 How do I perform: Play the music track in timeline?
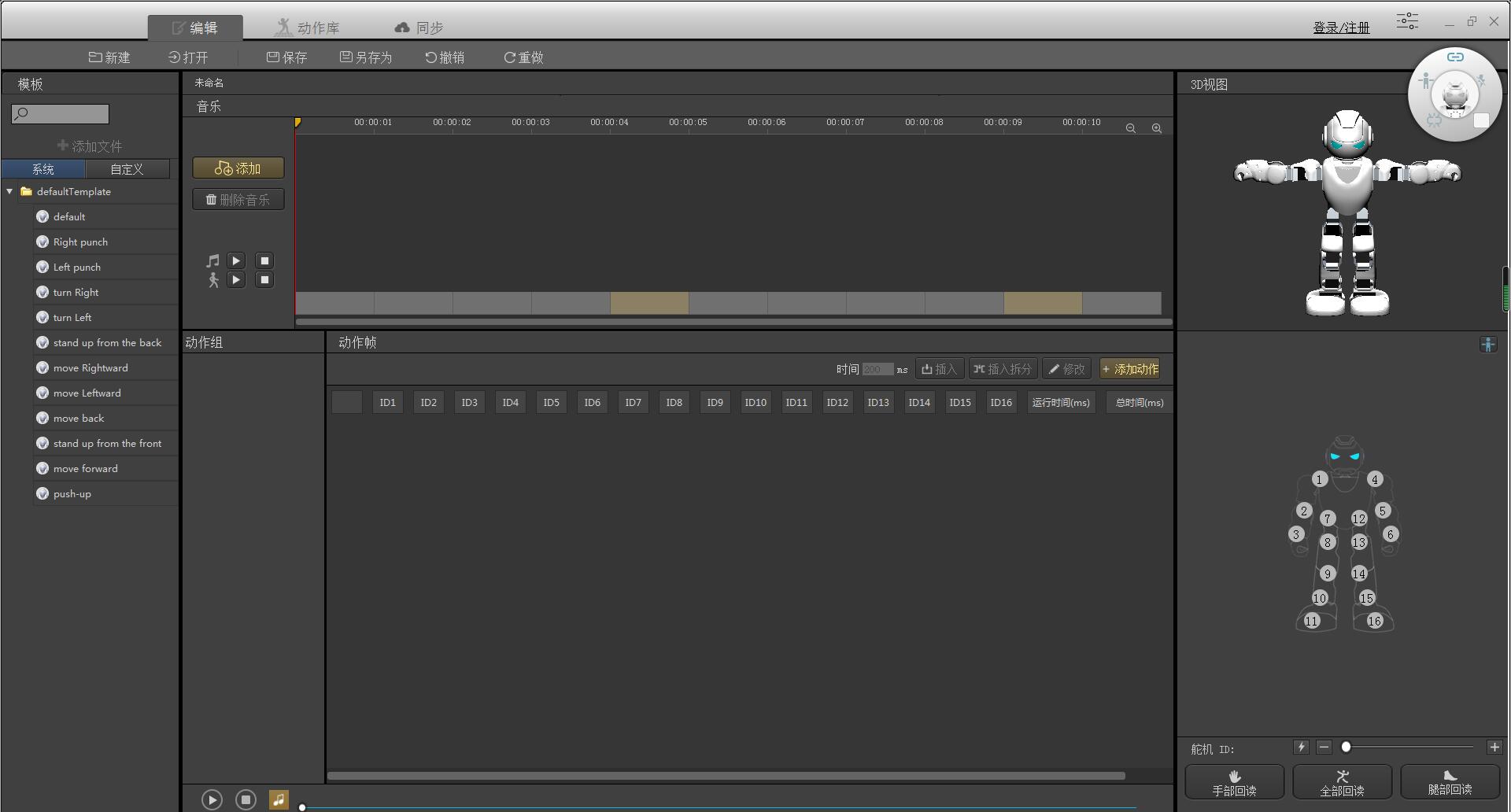click(x=236, y=260)
